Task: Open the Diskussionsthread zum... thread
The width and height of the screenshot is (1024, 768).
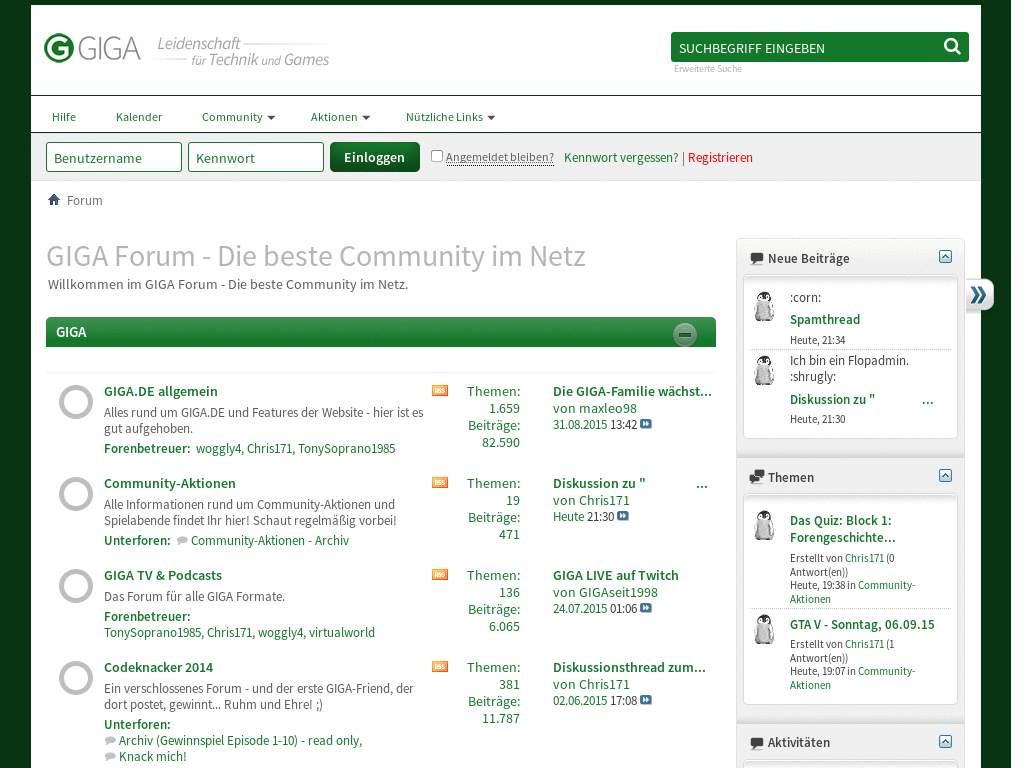Action: [x=630, y=667]
